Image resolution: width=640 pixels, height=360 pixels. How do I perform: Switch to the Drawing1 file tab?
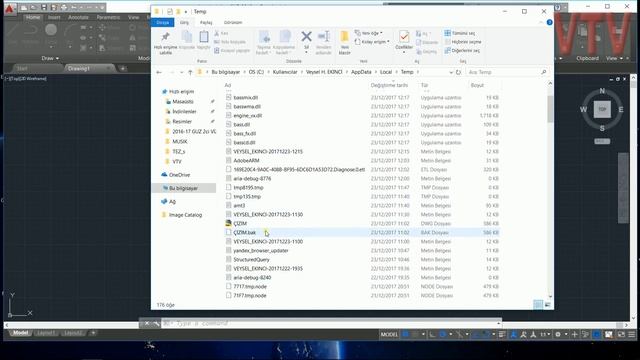[79, 69]
